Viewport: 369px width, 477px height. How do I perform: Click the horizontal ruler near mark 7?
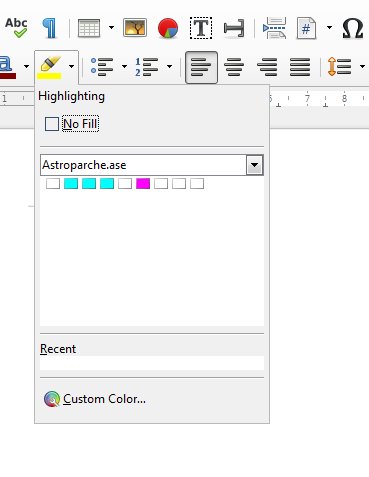click(307, 99)
